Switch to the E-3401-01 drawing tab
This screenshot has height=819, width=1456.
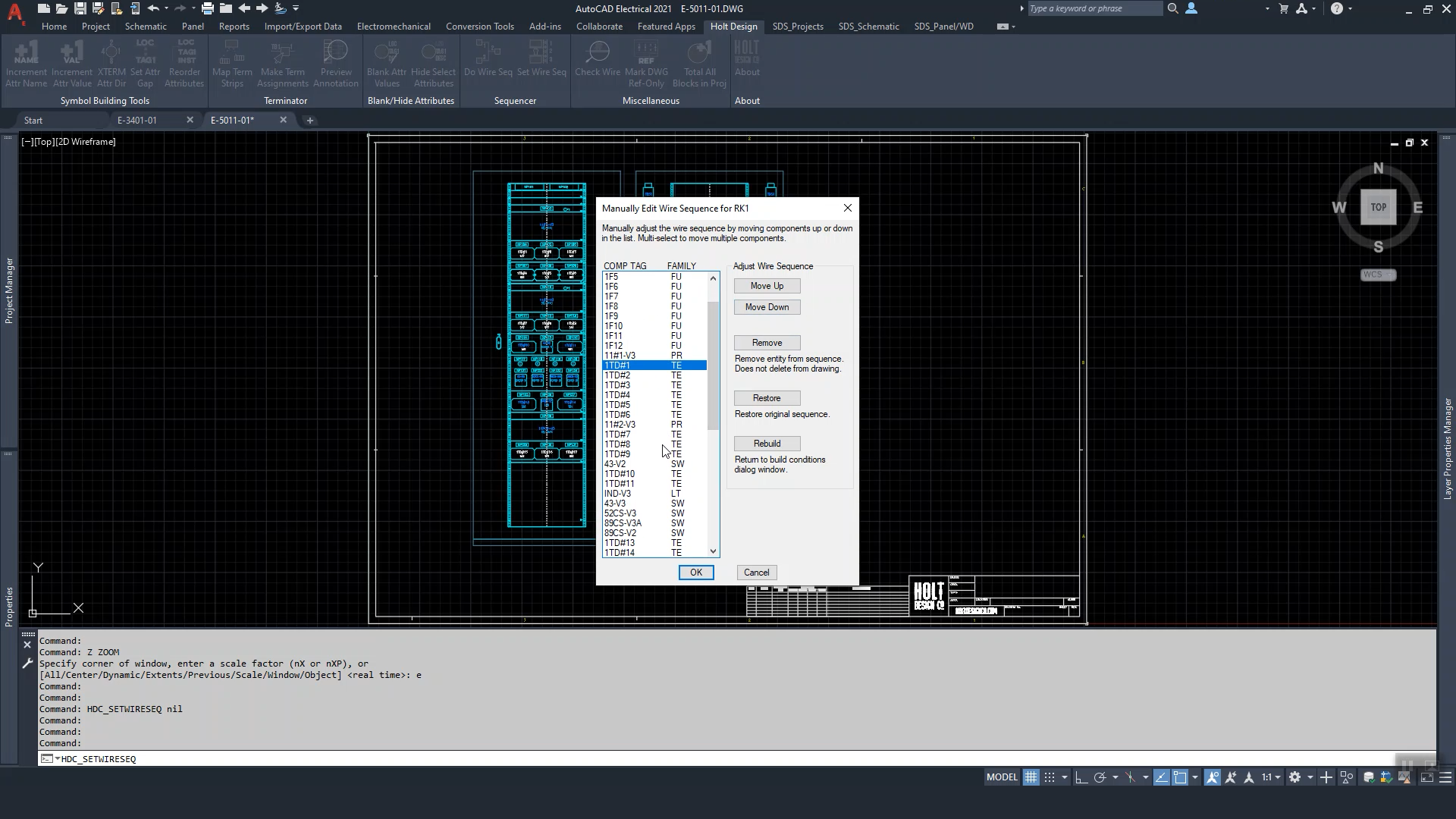(137, 120)
